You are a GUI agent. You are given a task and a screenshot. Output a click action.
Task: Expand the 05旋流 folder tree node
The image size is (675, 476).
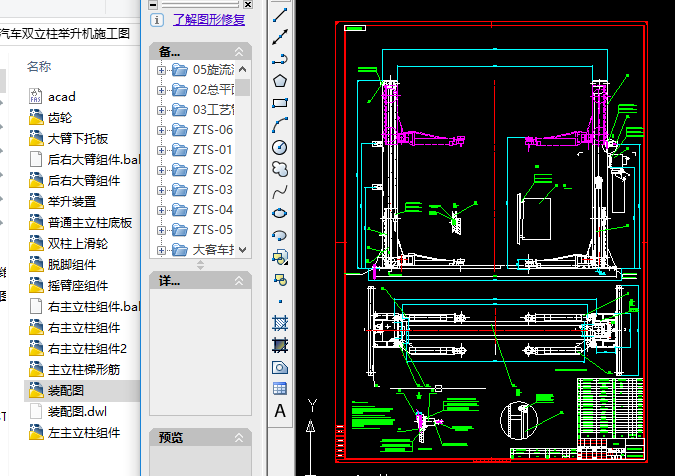(161, 70)
